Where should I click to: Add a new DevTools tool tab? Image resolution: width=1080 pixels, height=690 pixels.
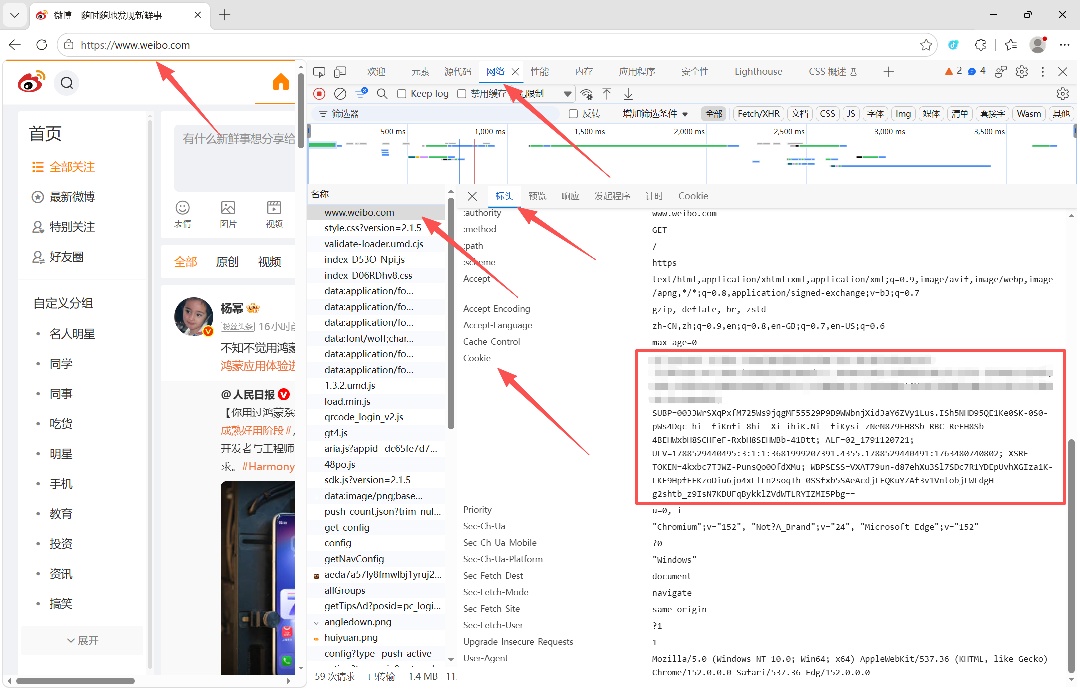(x=889, y=72)
